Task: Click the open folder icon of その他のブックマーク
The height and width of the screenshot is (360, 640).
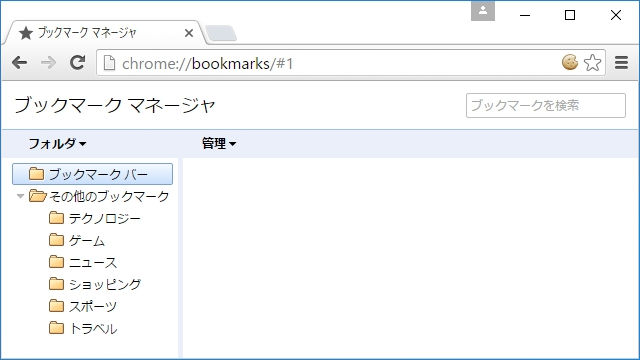Action: pos(38,196)
